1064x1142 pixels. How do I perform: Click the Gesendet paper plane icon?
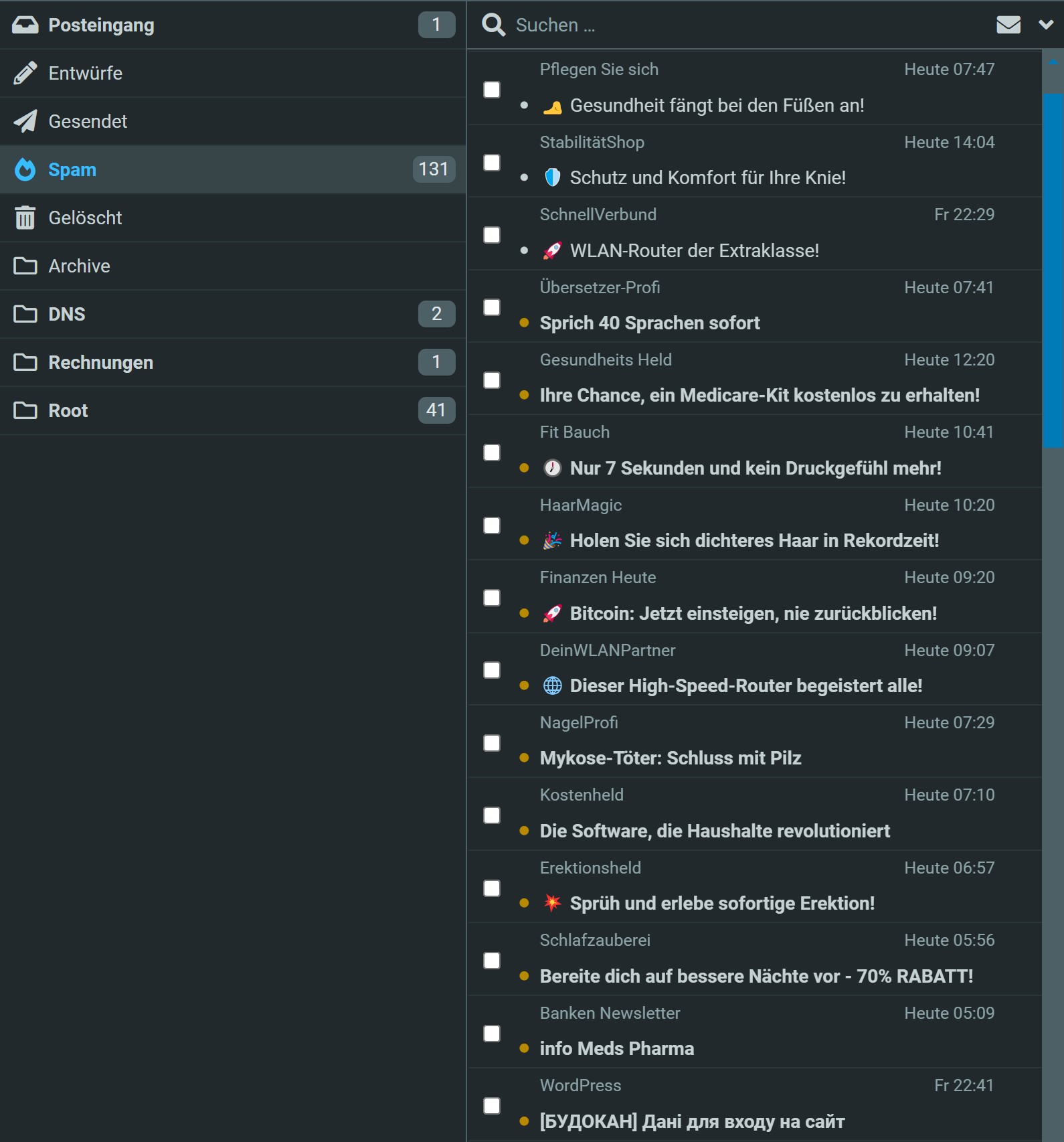click(x=25, y=121)
